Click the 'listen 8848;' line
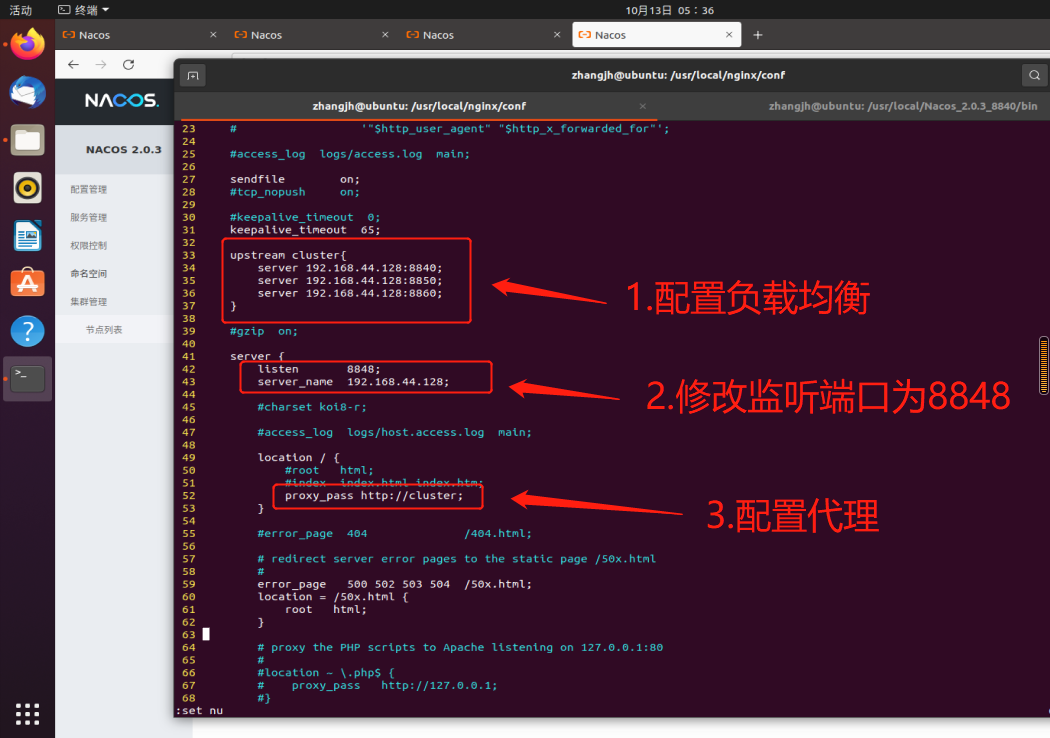 319,369
